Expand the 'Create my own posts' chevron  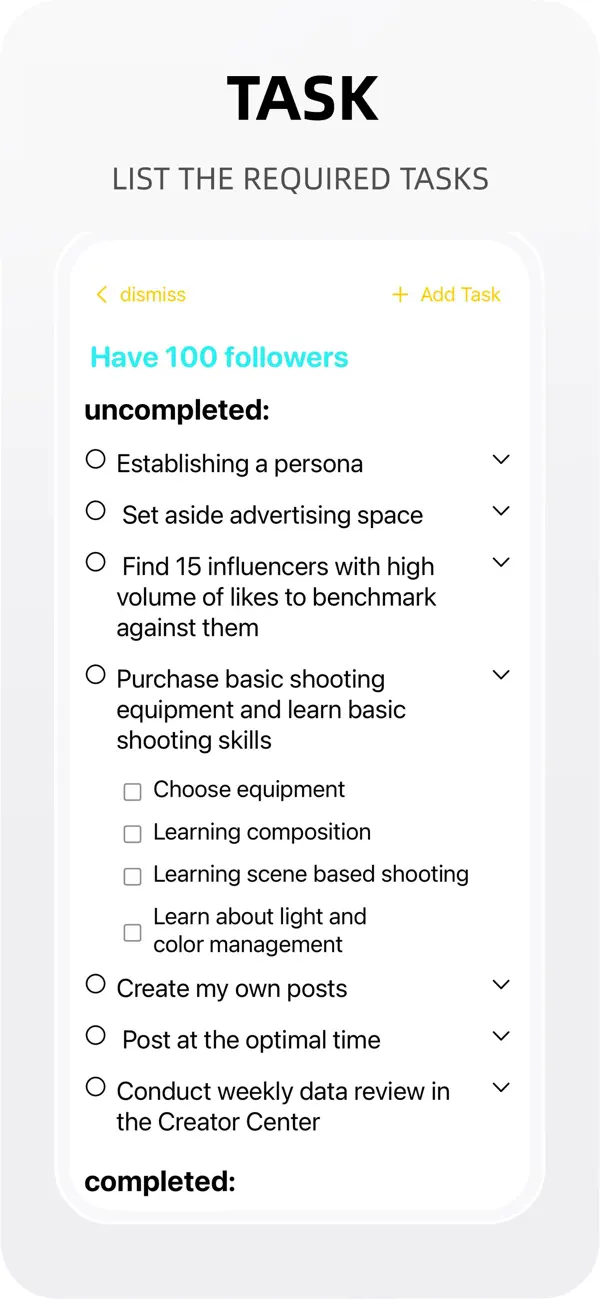(x=502, y=985)
